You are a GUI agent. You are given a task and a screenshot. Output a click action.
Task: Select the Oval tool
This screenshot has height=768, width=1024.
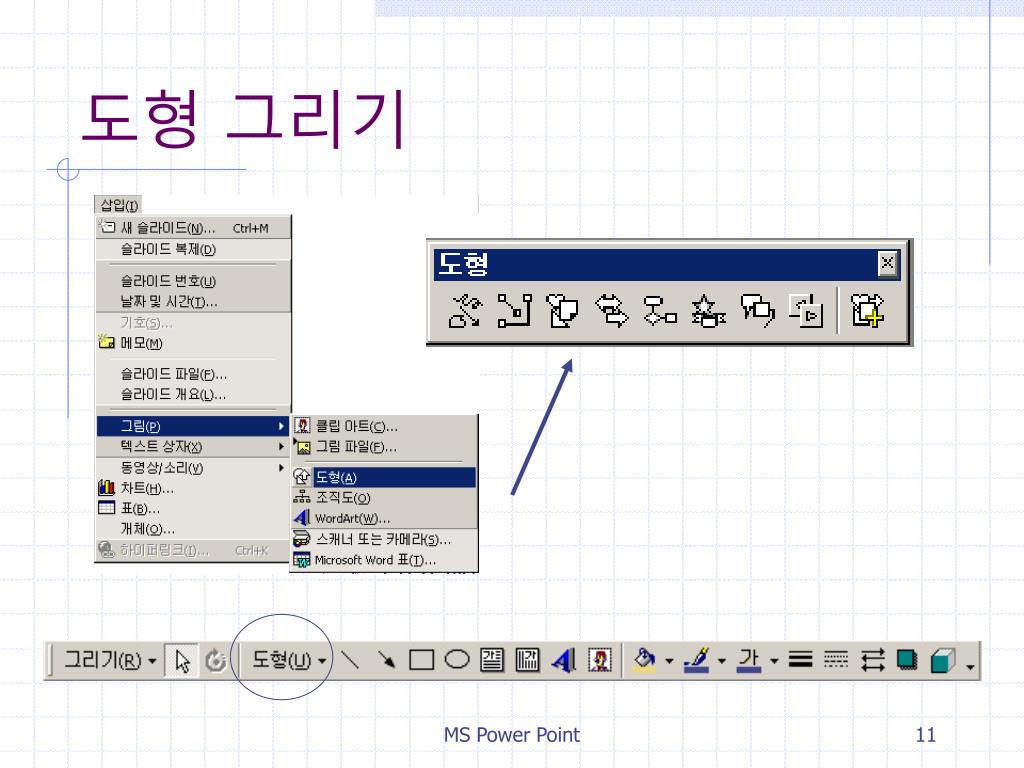pyautogui.click(x=456, y=660)
